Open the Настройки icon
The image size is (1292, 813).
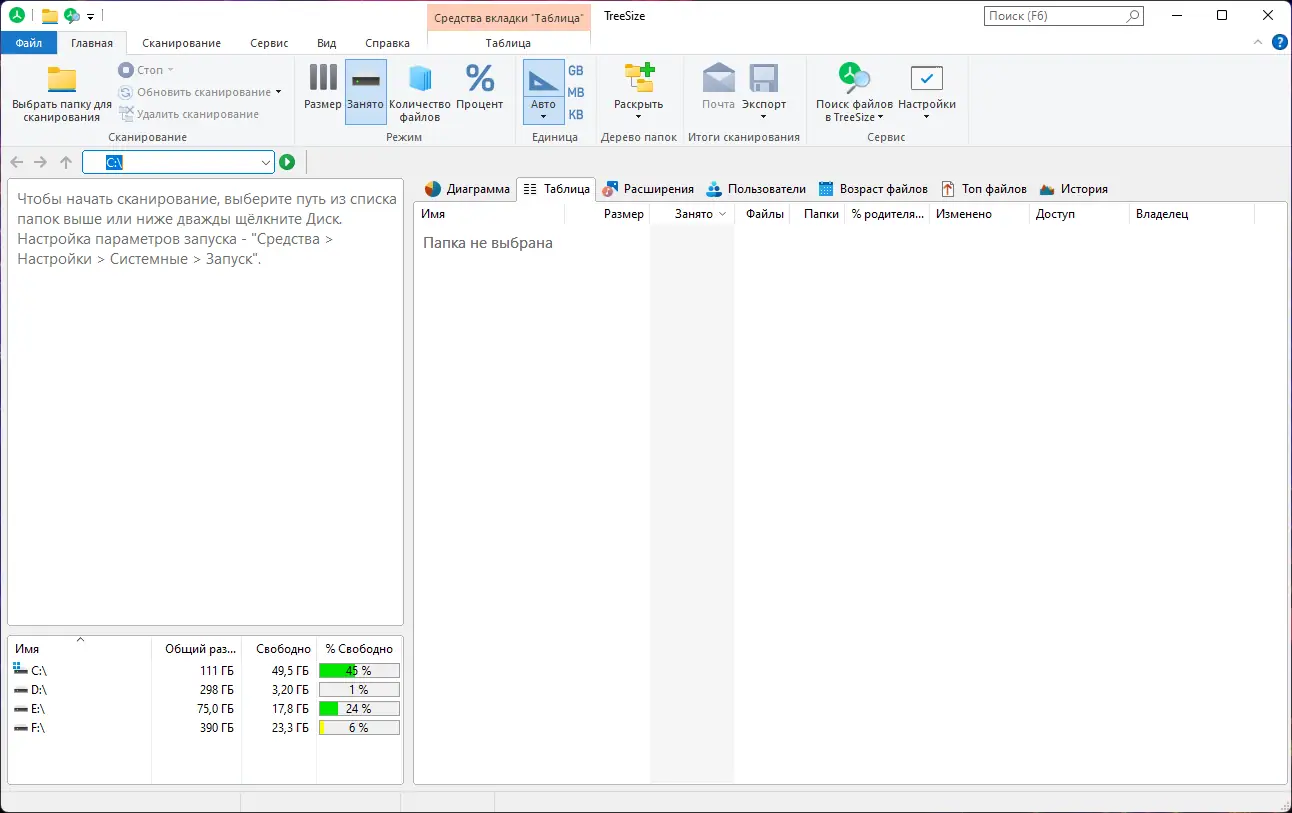[926, 90]
